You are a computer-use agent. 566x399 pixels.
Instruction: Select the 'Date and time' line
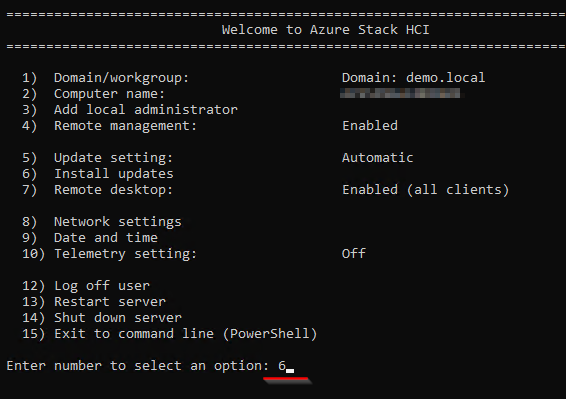tap(90, 238)
